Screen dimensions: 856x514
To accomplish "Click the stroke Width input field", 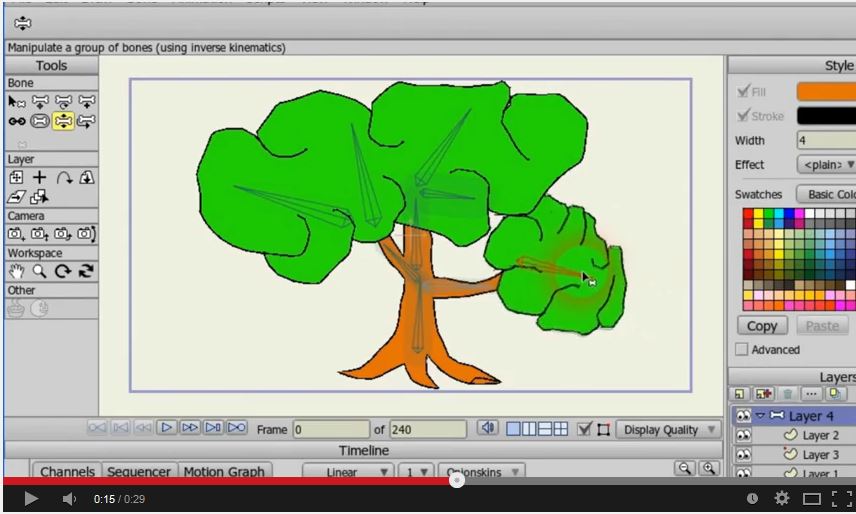I will (827, 140).
